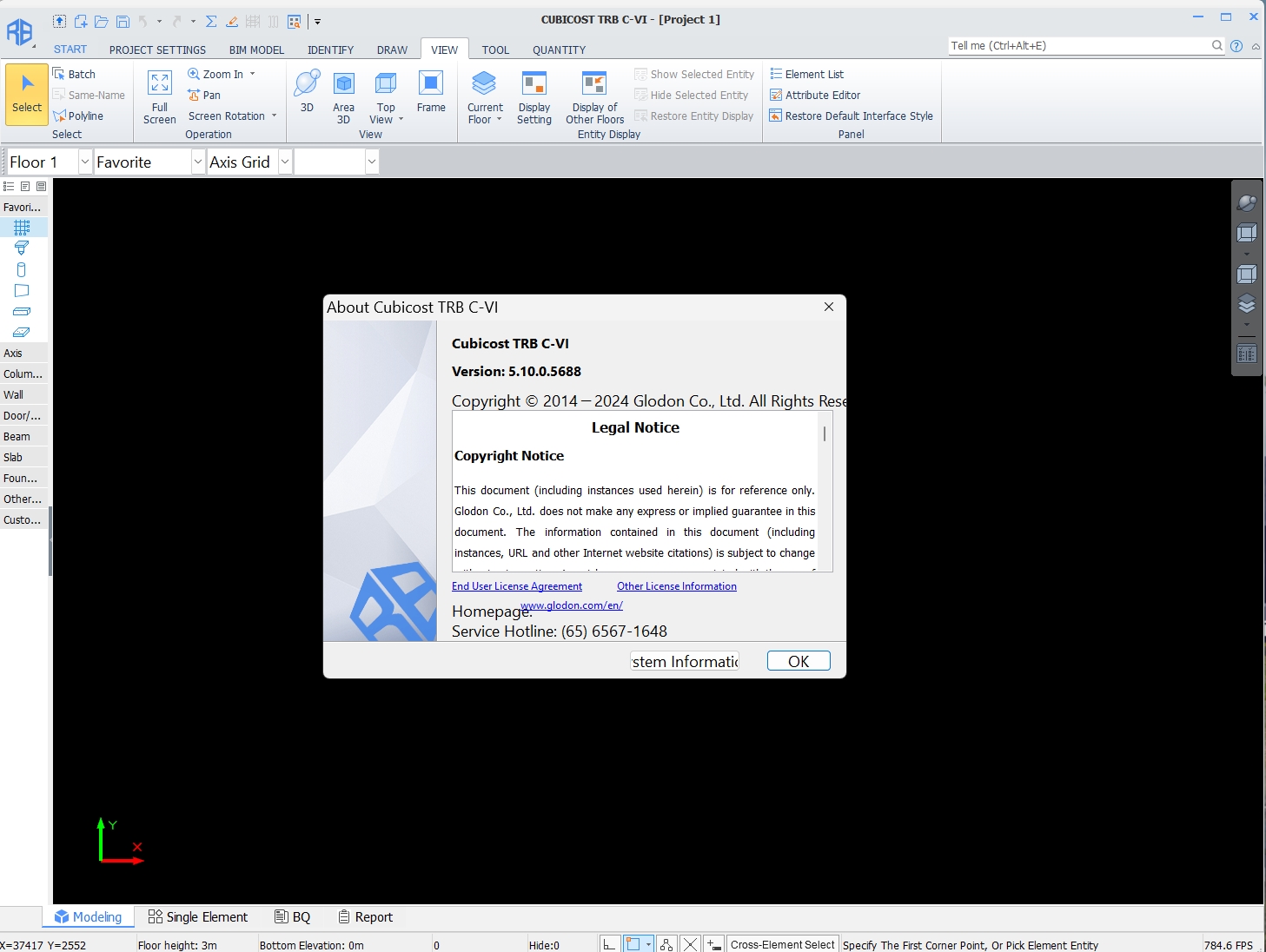Toggle the Select tool in the ribbon
The image size is (1266, 952).
[27, 95]
